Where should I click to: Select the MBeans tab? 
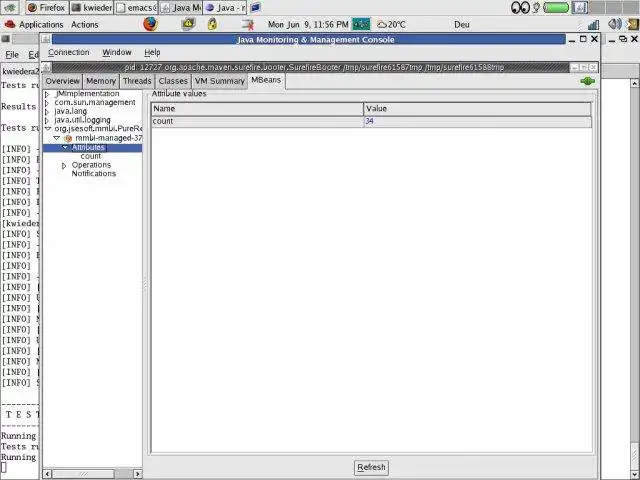point(266,80)
